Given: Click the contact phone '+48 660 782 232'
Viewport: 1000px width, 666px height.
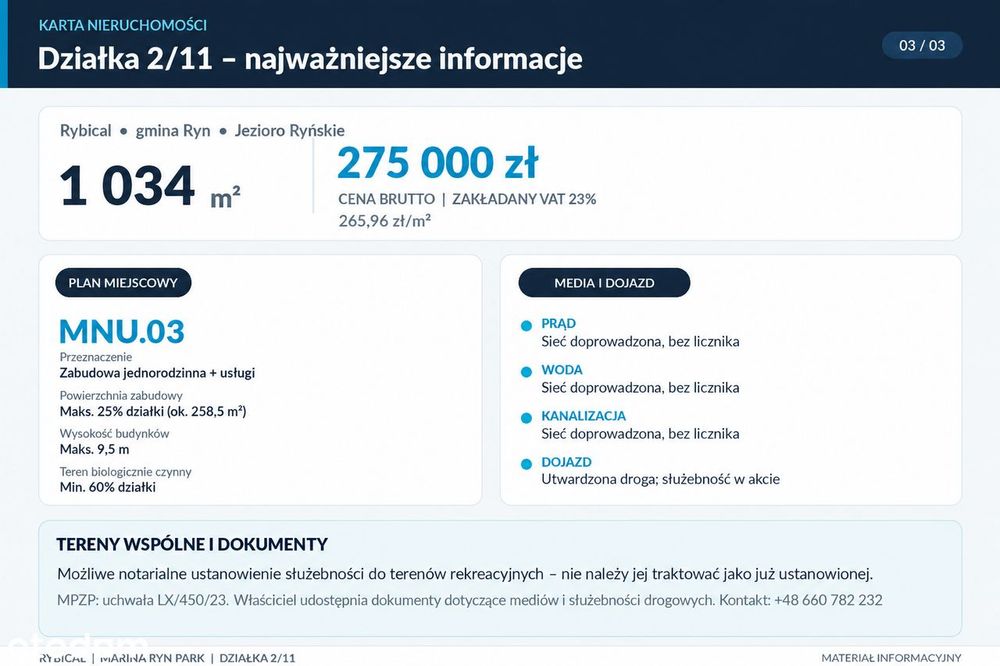Looking at the screenshot, I should coord(828,600).
